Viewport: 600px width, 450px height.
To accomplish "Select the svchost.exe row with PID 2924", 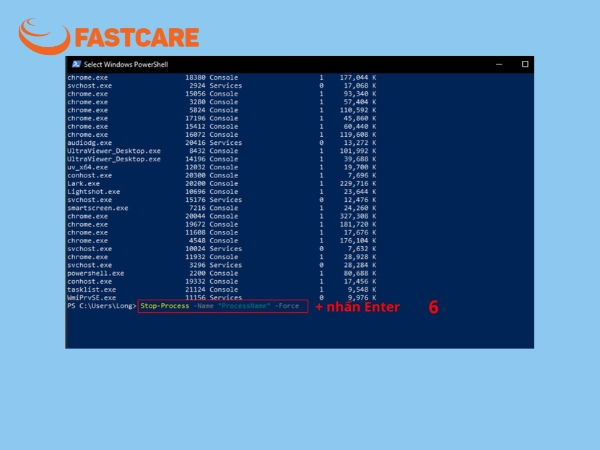I will [222, 86].
